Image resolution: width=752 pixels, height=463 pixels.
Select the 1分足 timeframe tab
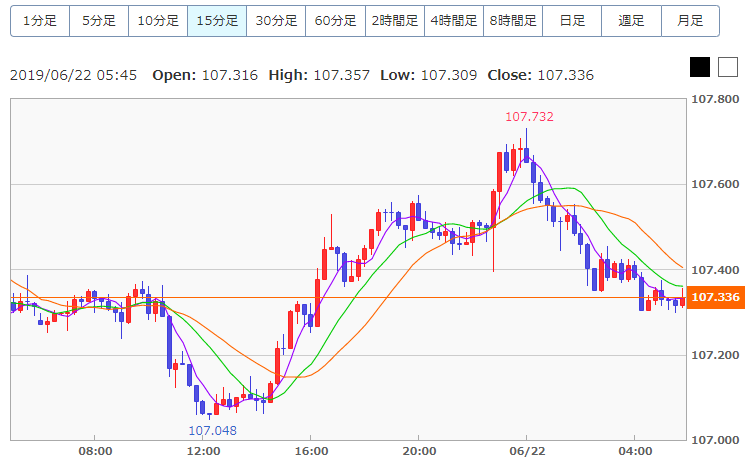click(40, 21)
